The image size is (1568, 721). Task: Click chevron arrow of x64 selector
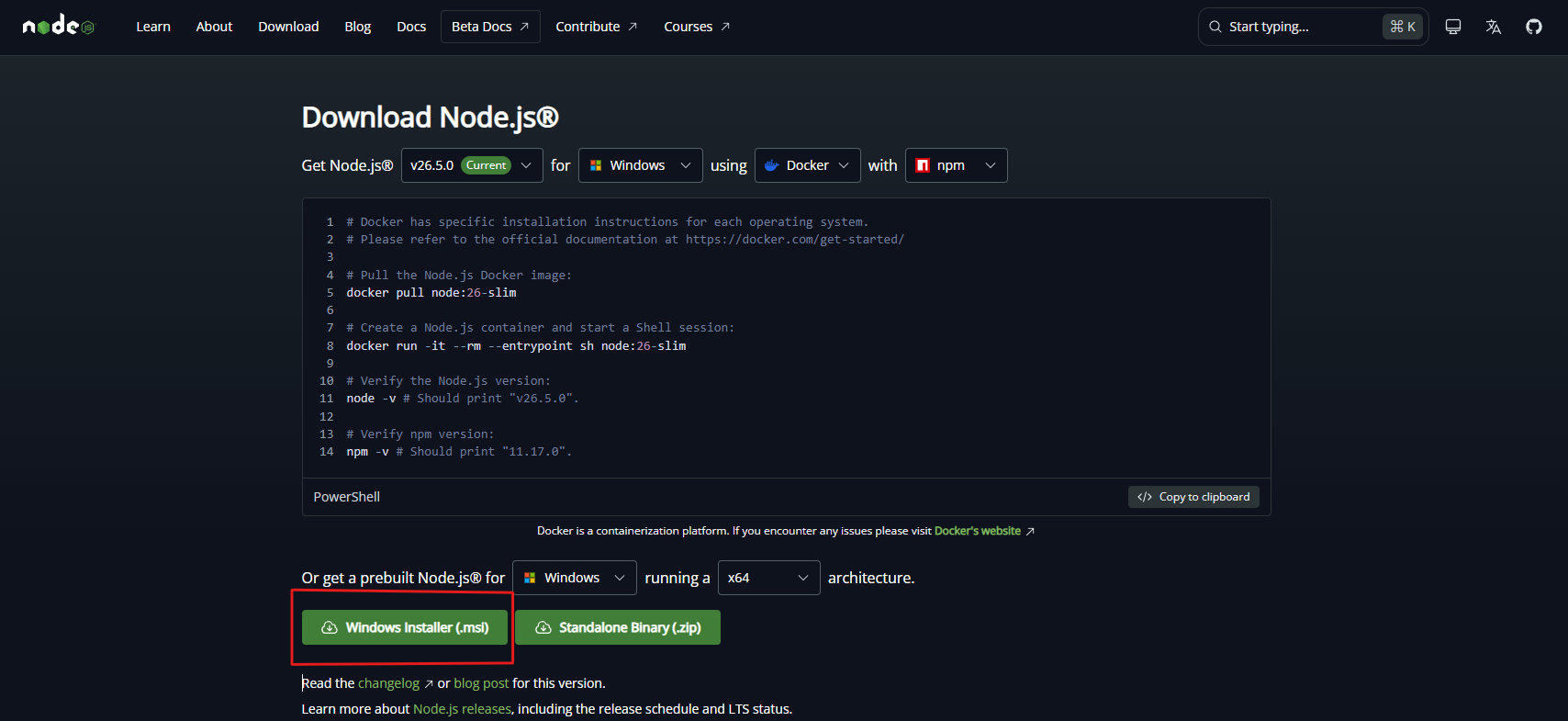click(x=803, y=578)
